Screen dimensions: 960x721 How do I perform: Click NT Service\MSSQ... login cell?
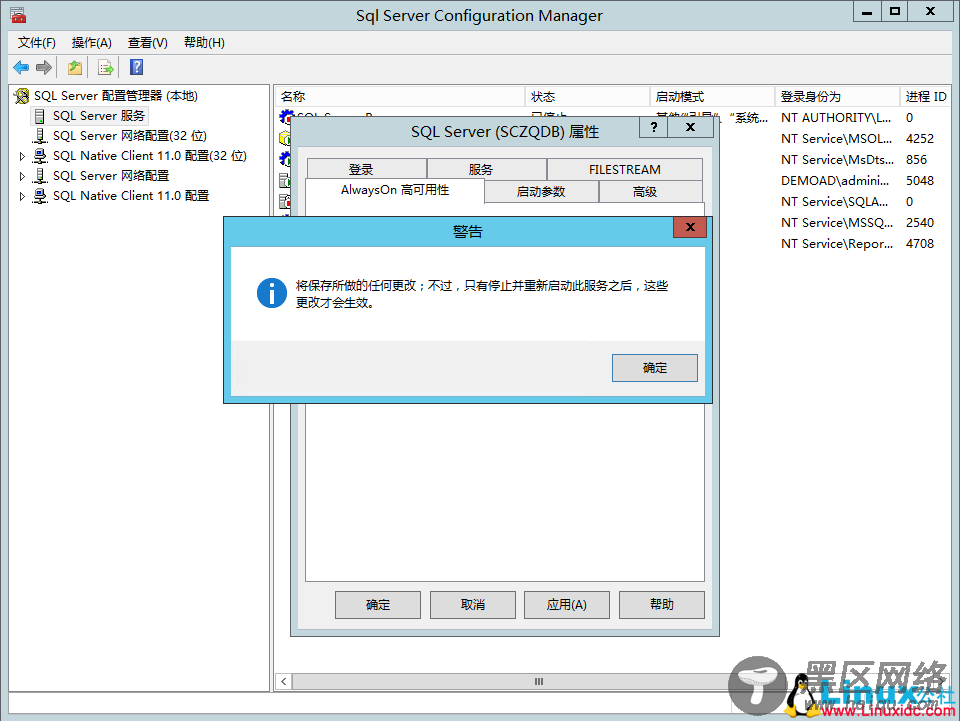[836, 223]
